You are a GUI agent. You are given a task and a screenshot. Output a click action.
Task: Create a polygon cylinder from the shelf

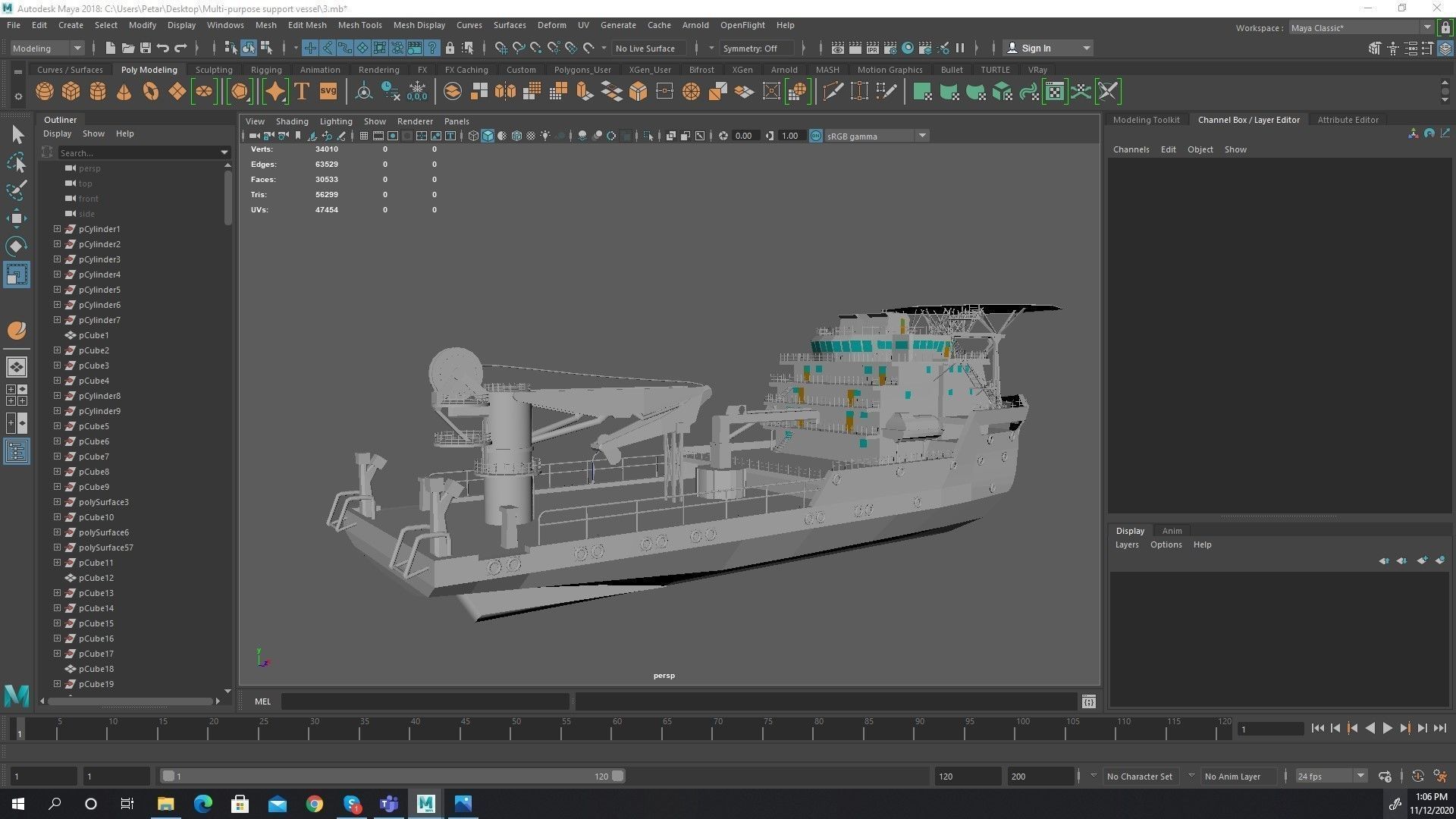click(98, 92)
